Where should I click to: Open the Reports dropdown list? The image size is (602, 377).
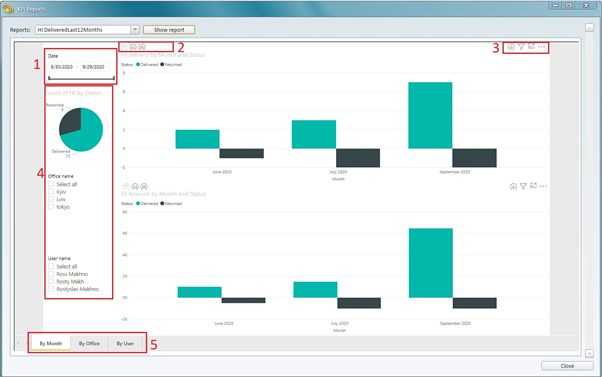pyautogui.click(x=135, y=30)
